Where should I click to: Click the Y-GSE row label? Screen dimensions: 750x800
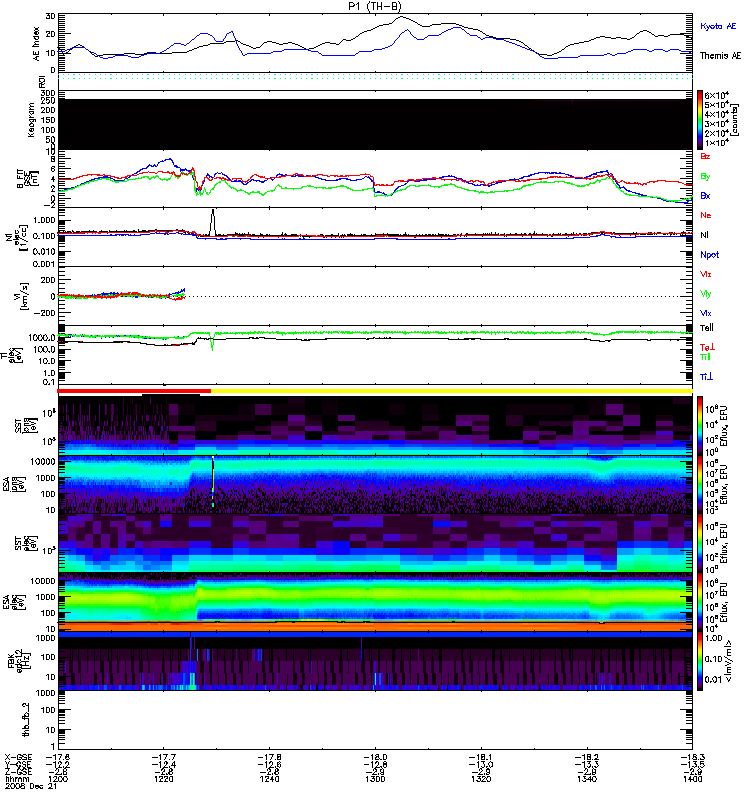coord(18,764)
